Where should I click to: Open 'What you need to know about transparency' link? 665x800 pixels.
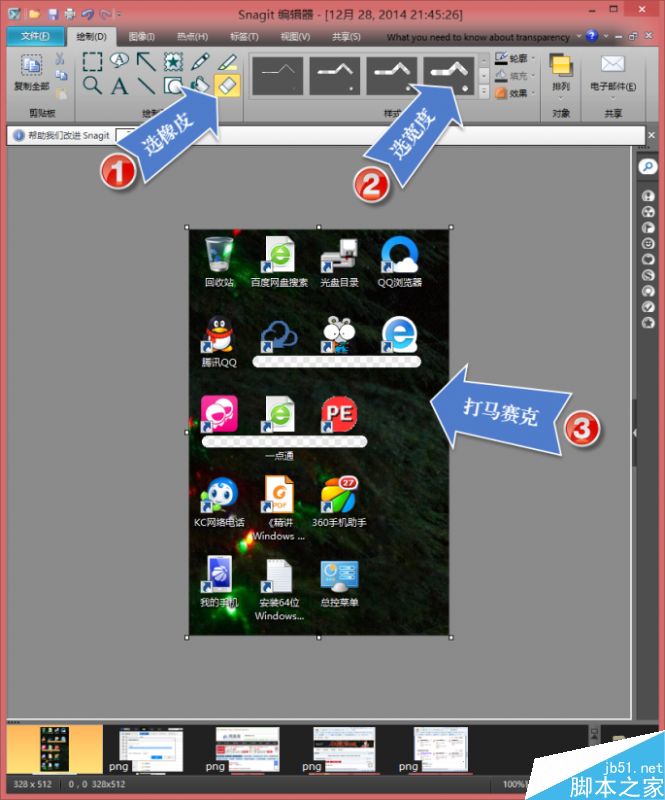[478, 37]
